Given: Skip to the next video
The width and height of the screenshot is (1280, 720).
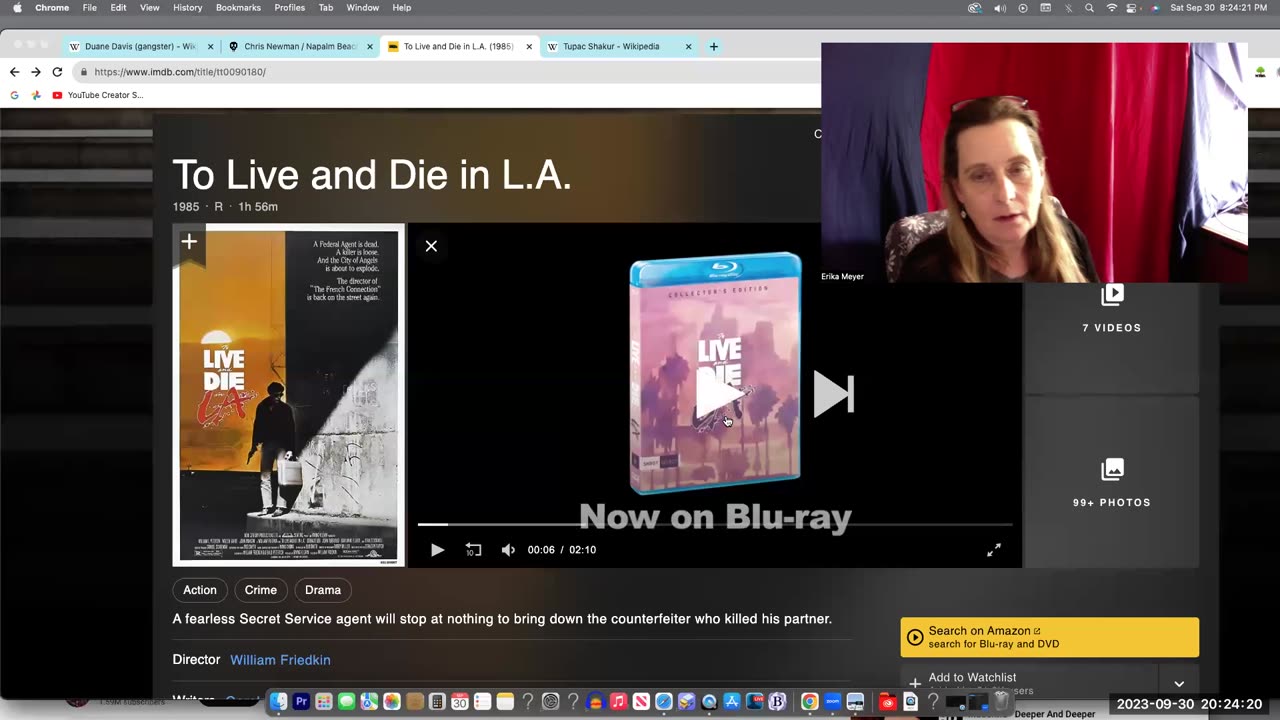Looking at the screenshot, I should 833,394.
